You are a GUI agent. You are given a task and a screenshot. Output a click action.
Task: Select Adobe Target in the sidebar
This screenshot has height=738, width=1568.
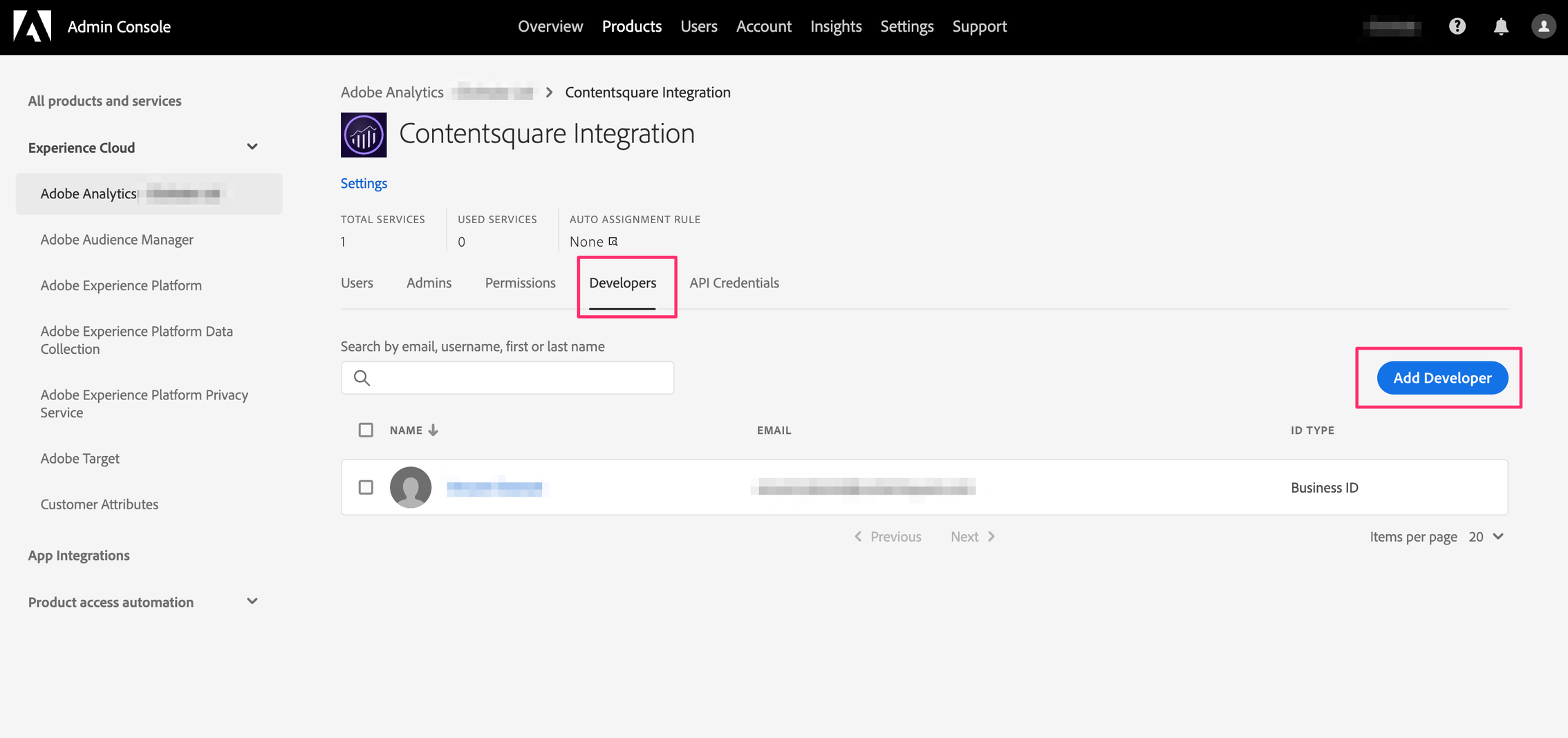click(x=80, y=458)
